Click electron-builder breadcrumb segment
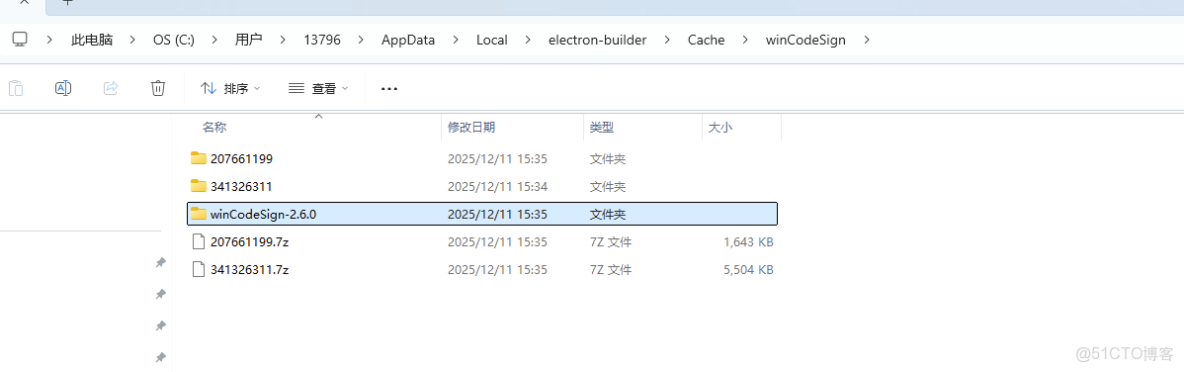1184x372 pixels. pyautogui.click(x=597, y=40)
